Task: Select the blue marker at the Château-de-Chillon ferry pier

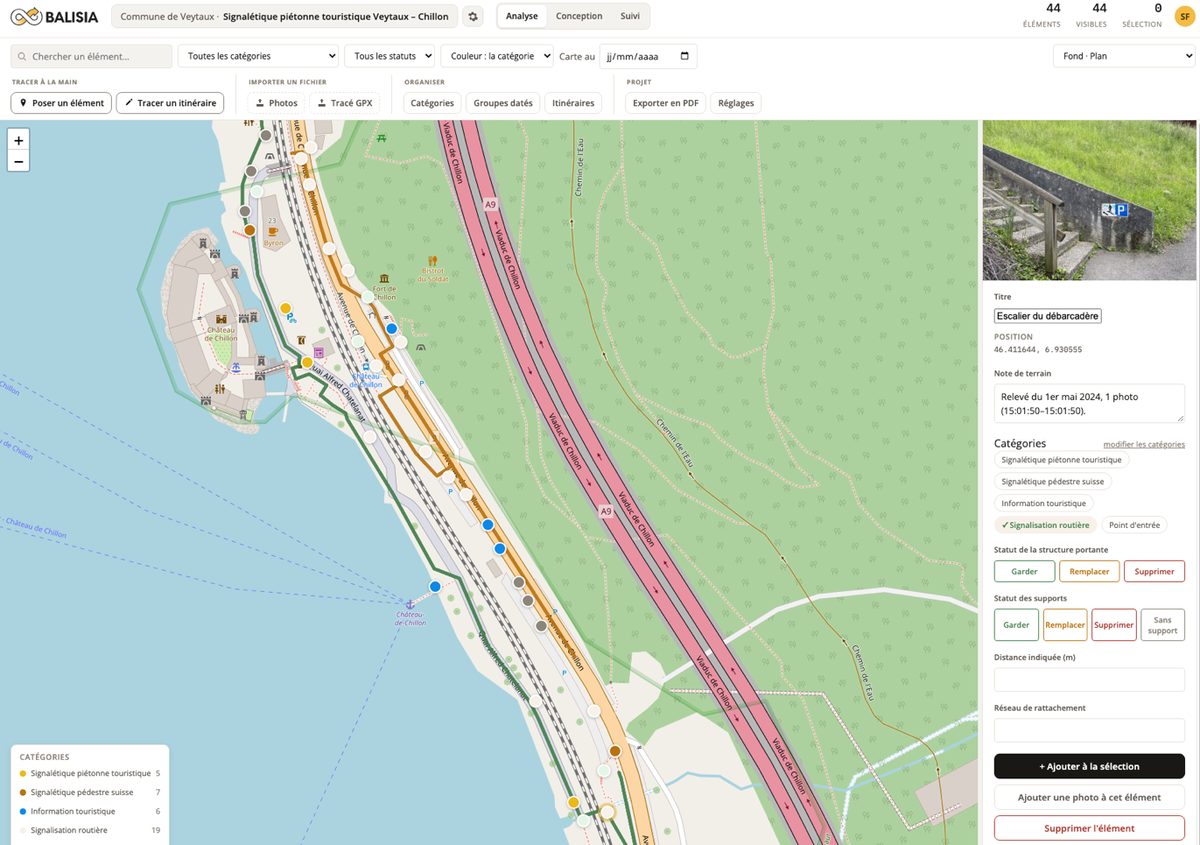Action: [435, 586]
